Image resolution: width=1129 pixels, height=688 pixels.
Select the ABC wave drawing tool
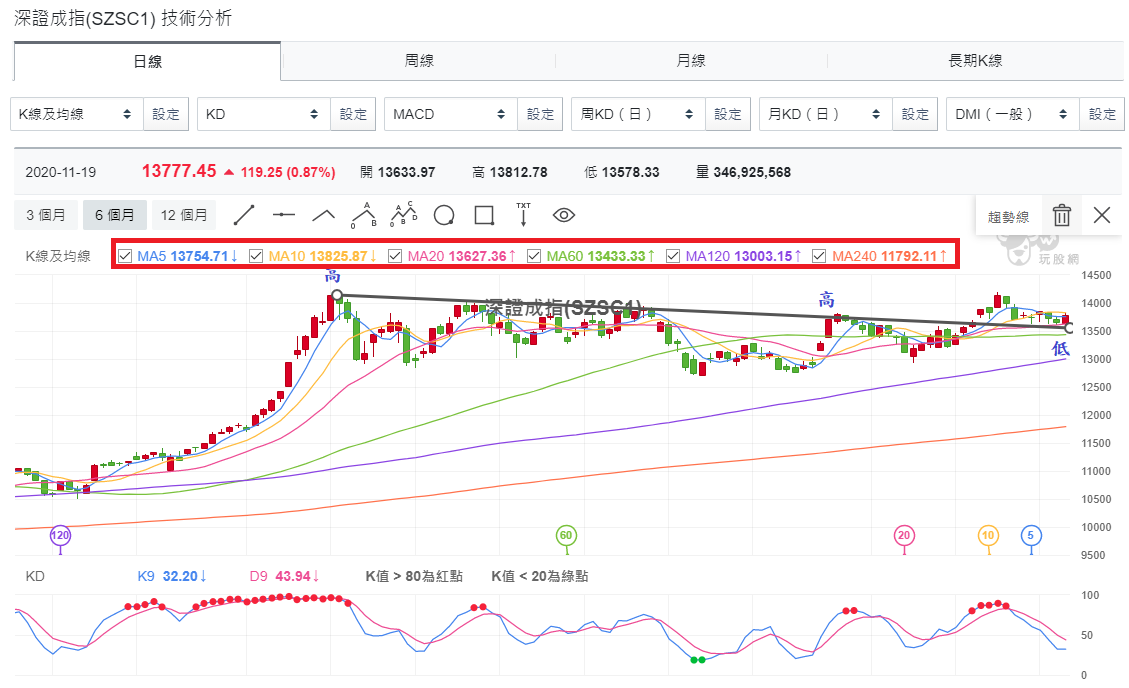tap(364, 214)
